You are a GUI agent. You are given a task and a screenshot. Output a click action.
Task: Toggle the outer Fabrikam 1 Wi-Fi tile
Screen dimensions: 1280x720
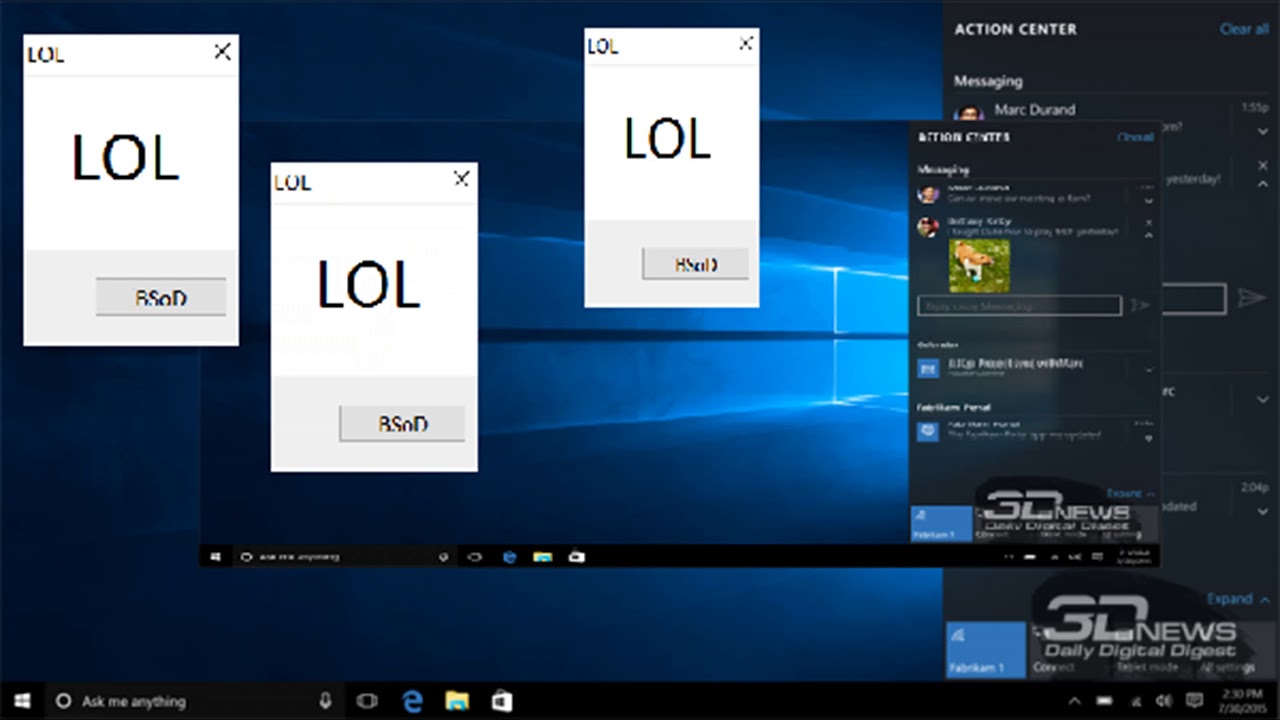coord(986,650)
